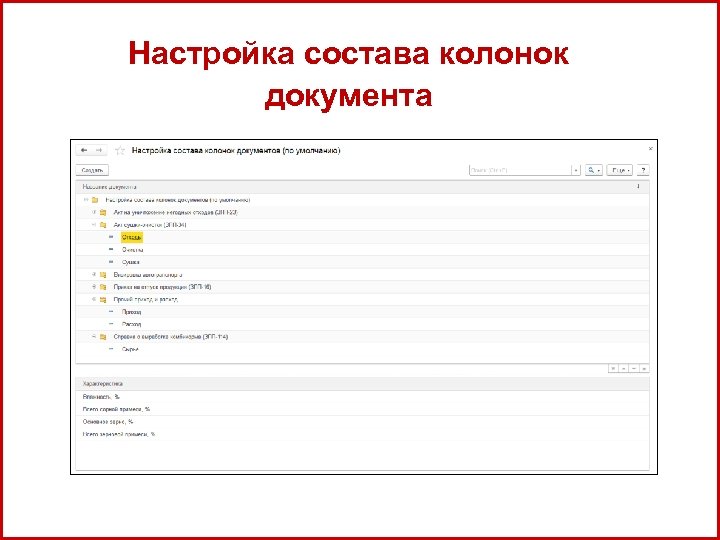Expand the Приказ на отпуск продукции (ЗПП-16) node
Image resolution: width=720 pixels, height=540 pixels.
(x=94, y=287)
